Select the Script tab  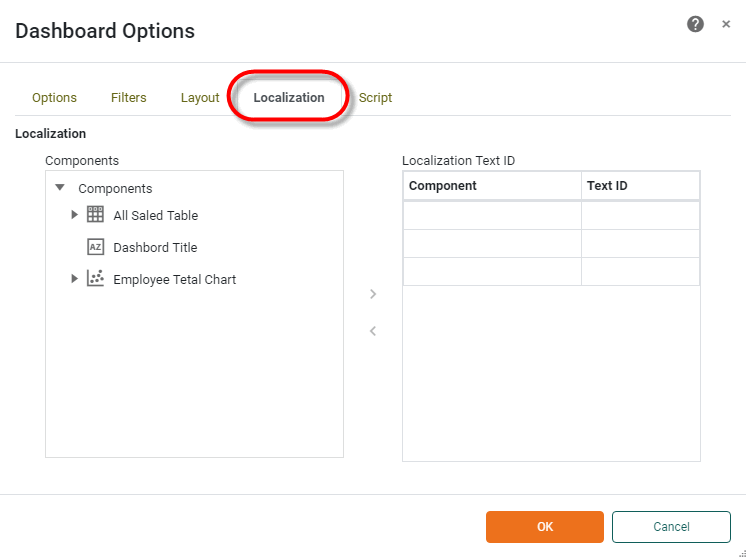pos(375,98)
